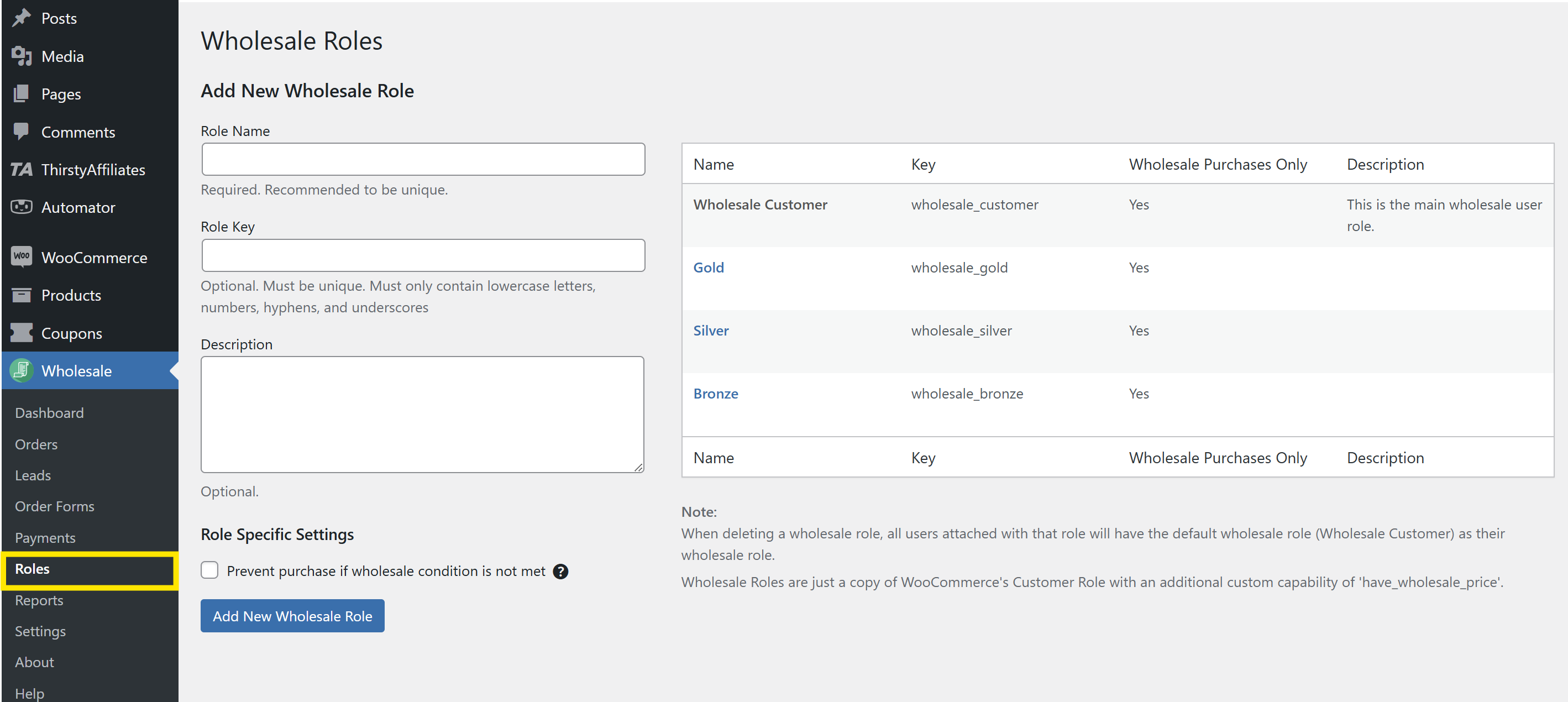Click the Products archive box icon
The image size is (1568, 702).
tap(22, 295)
